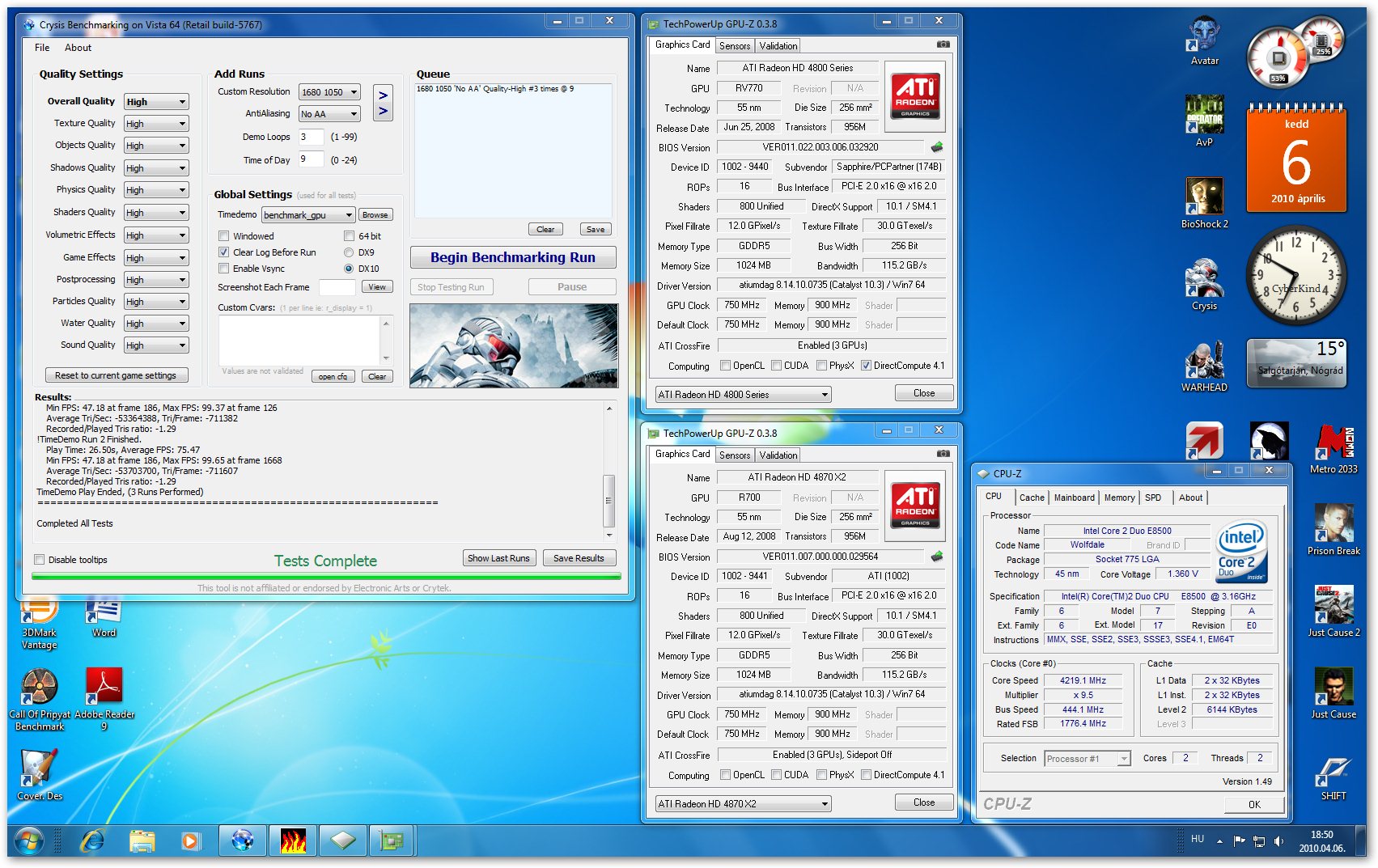This screenshot has width=1378, height=868.
Task: Click the speaker volume icon in system tray
Action: (x=1278, y=841)
